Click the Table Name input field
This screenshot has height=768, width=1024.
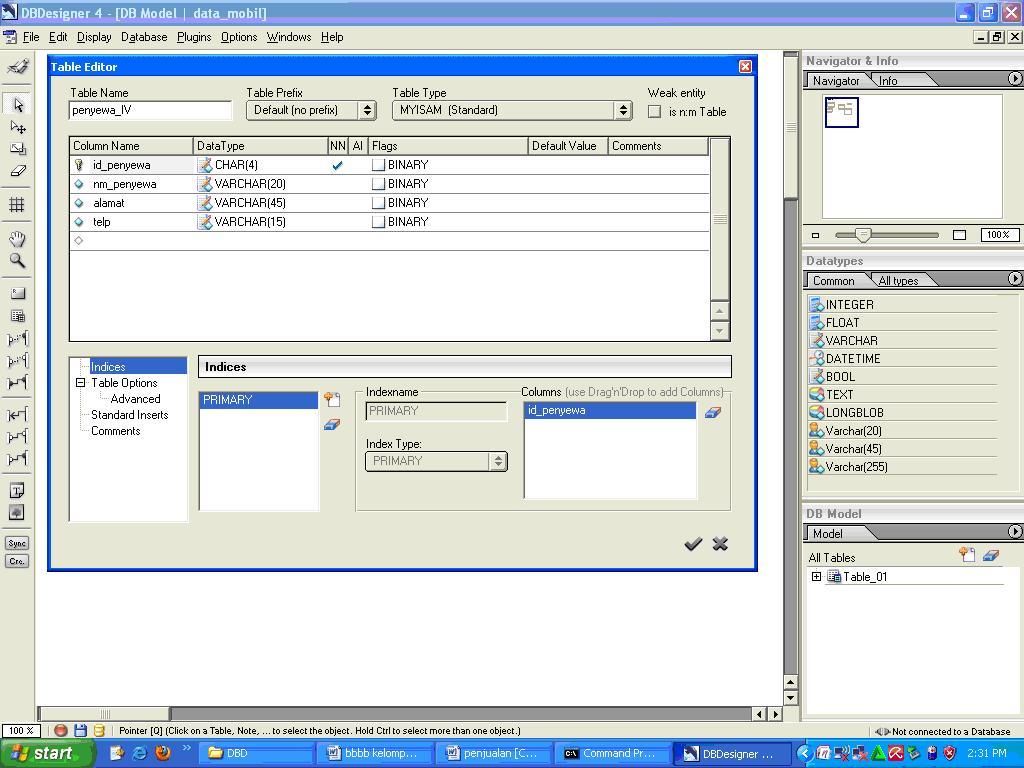pyautogui.click(x=150, y=110)
